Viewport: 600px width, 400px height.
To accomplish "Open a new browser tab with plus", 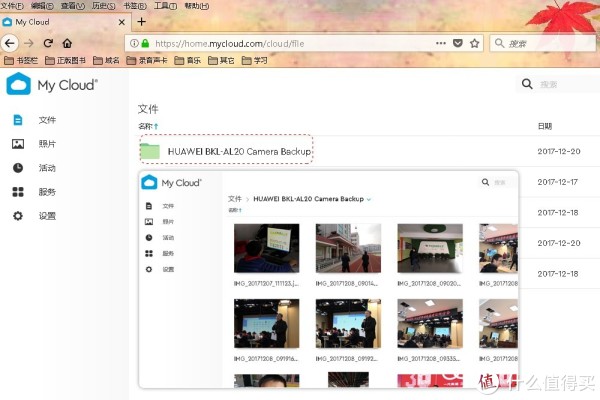I will 141,22.
